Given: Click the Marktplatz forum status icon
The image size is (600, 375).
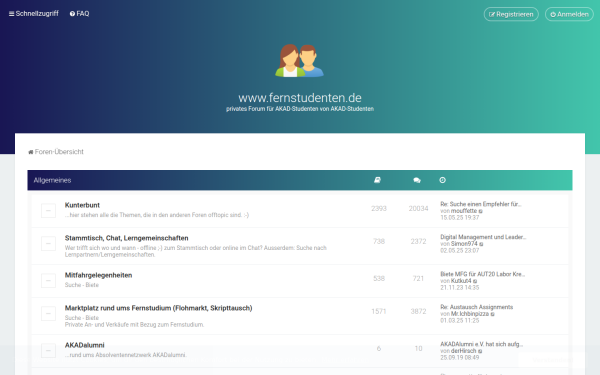Looking at the screenshot, I should click(x=48, y=313).
